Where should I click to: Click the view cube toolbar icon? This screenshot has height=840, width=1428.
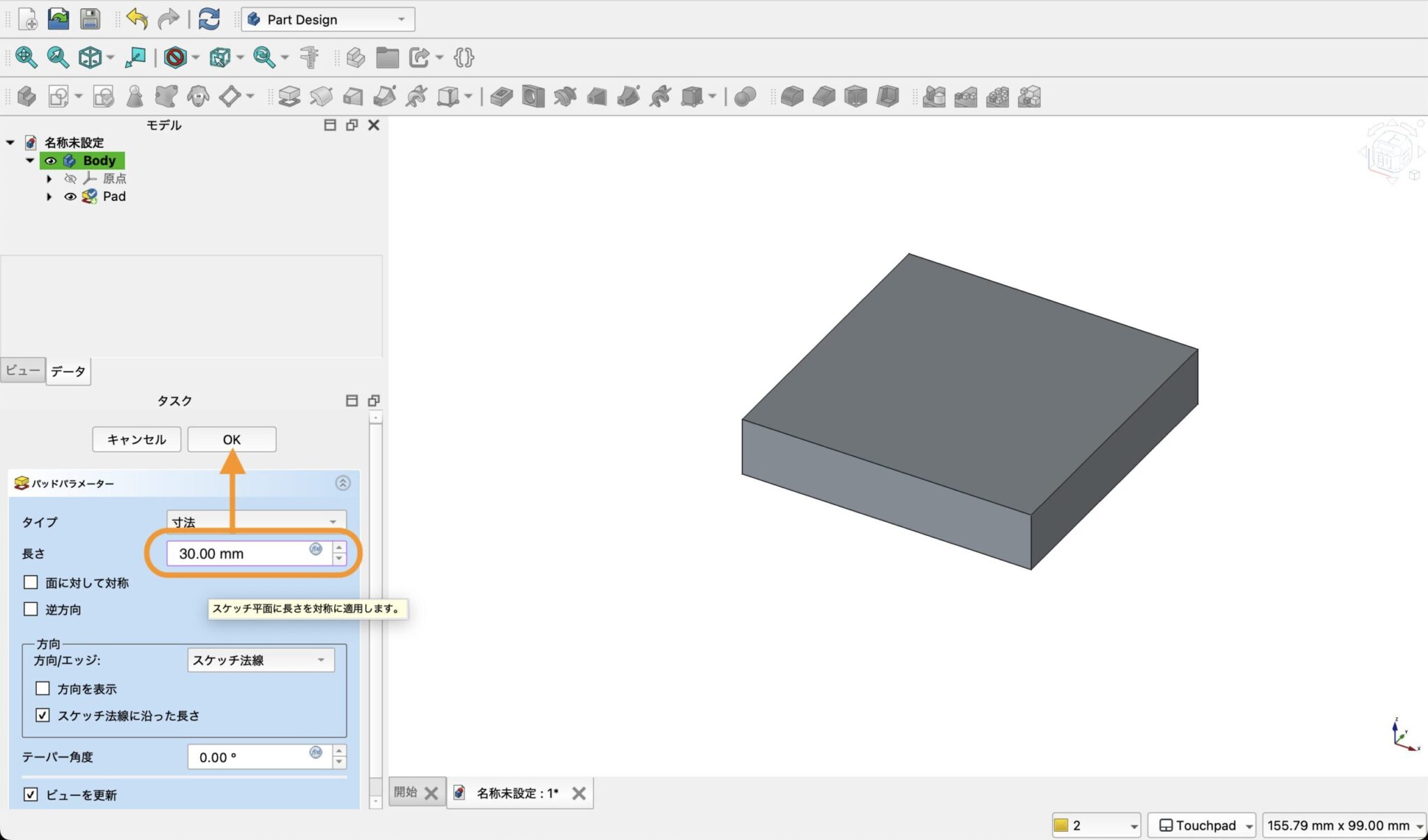click(90, 57)
